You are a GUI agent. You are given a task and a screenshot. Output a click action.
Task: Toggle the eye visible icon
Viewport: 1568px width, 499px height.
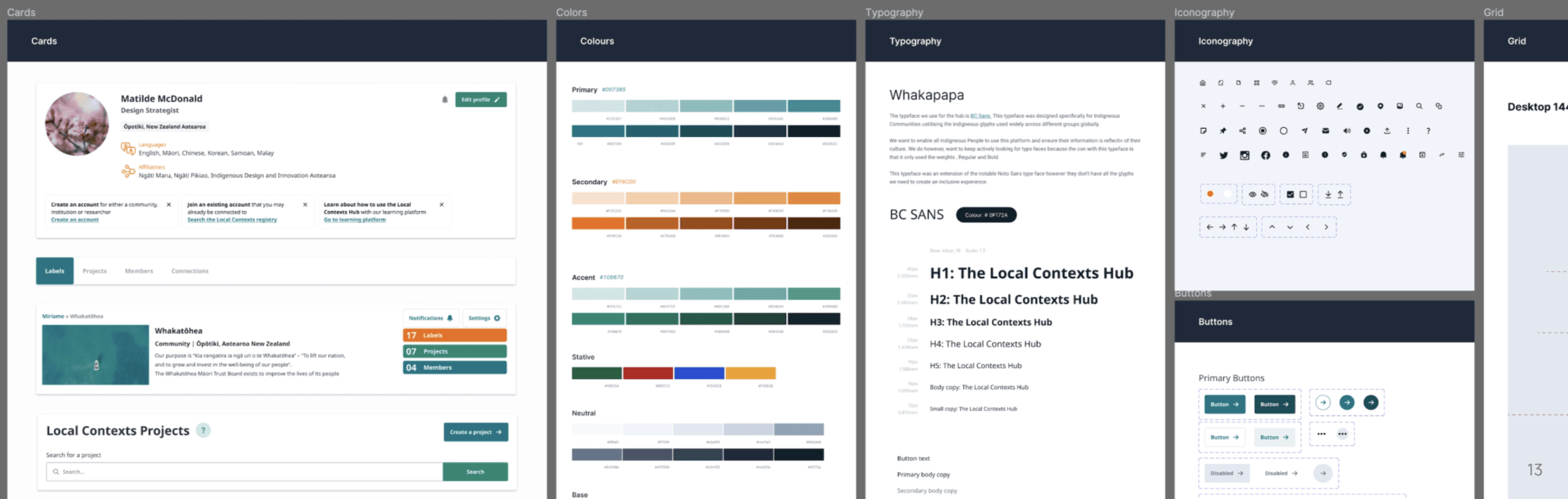[x=1252, y=195]
